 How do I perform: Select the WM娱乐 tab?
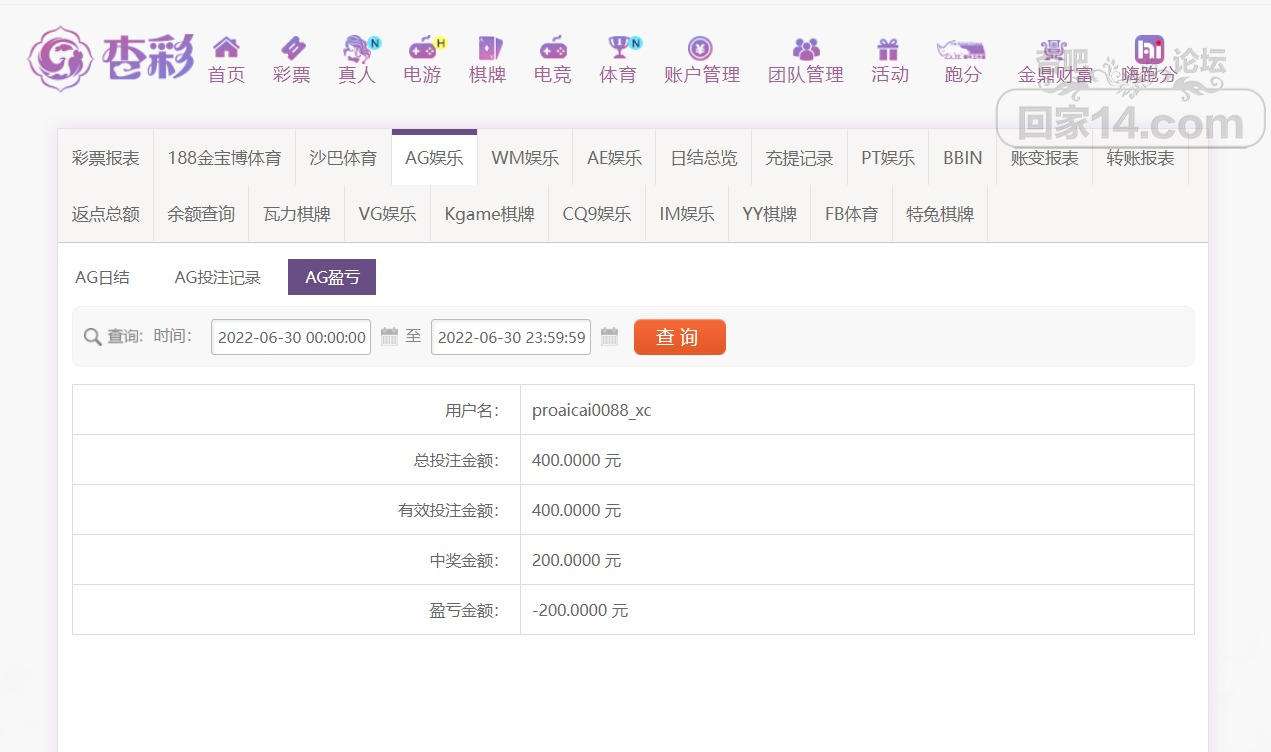tap(525, 158)
